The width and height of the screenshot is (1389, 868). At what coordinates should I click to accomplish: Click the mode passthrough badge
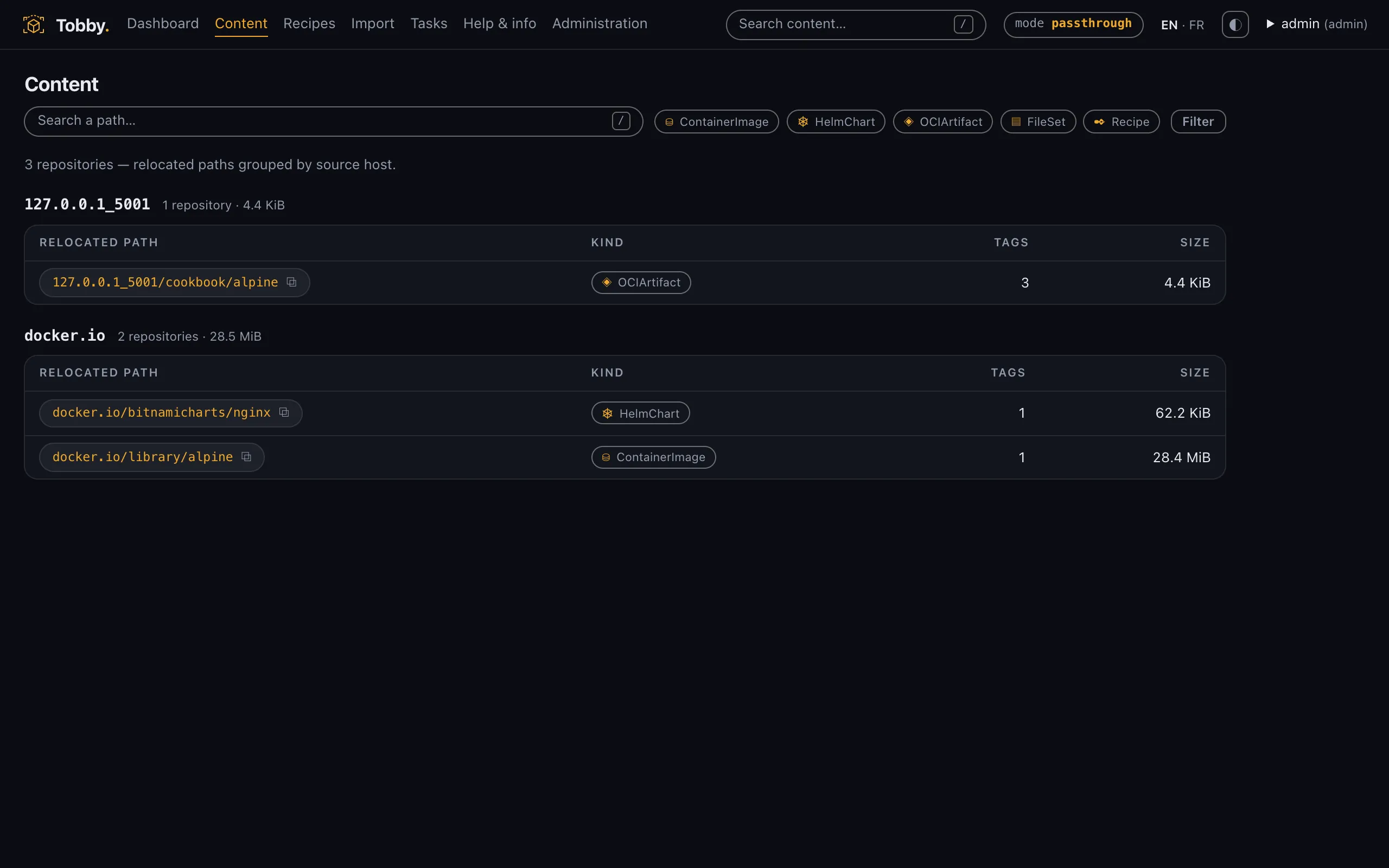[x=1073, y=25]
